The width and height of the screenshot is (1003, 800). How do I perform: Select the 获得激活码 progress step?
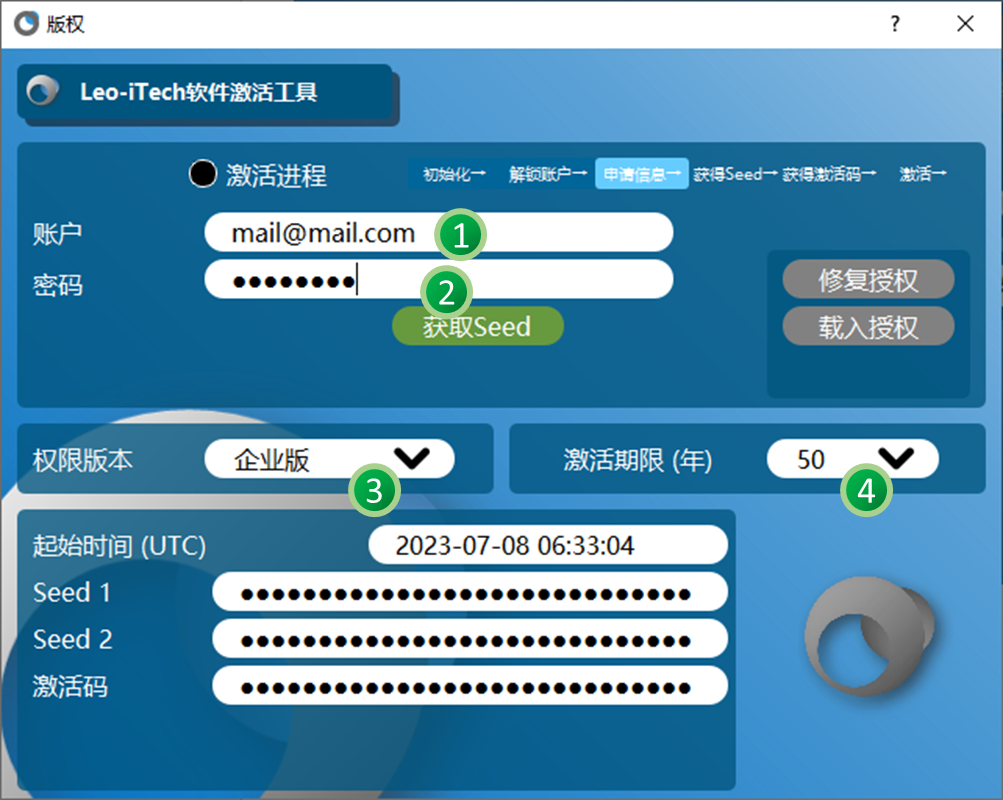pyautogui.click(x=829, y=174)
